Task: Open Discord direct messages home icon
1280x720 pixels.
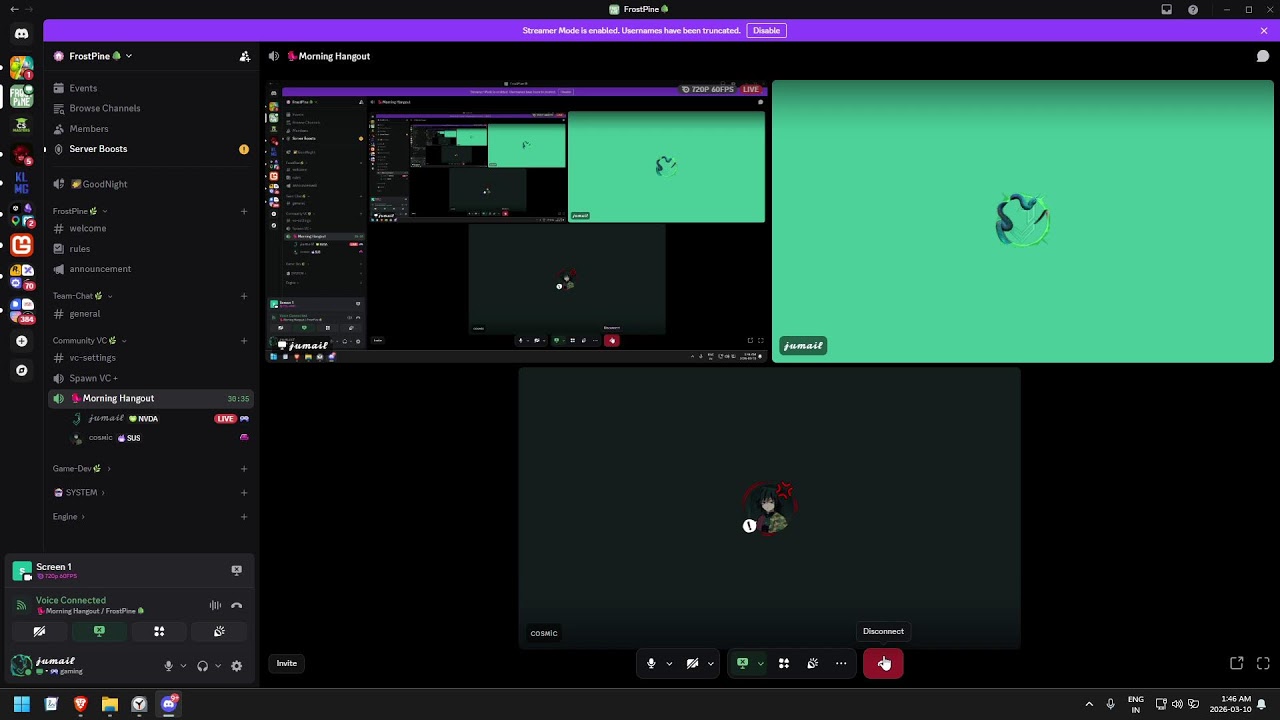Action: tap(21, 34)
